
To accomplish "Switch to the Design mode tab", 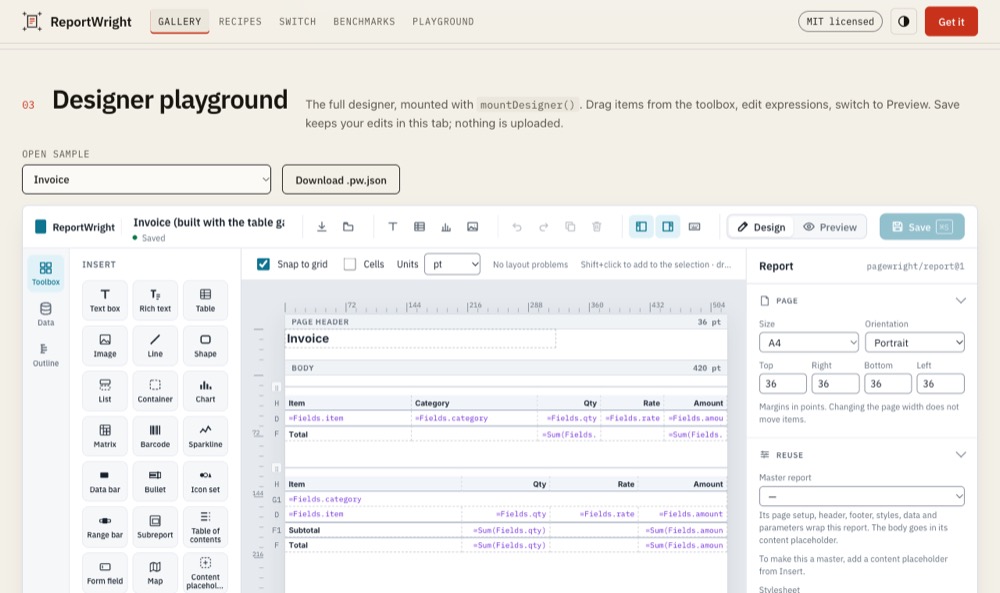I will (761, 227).
